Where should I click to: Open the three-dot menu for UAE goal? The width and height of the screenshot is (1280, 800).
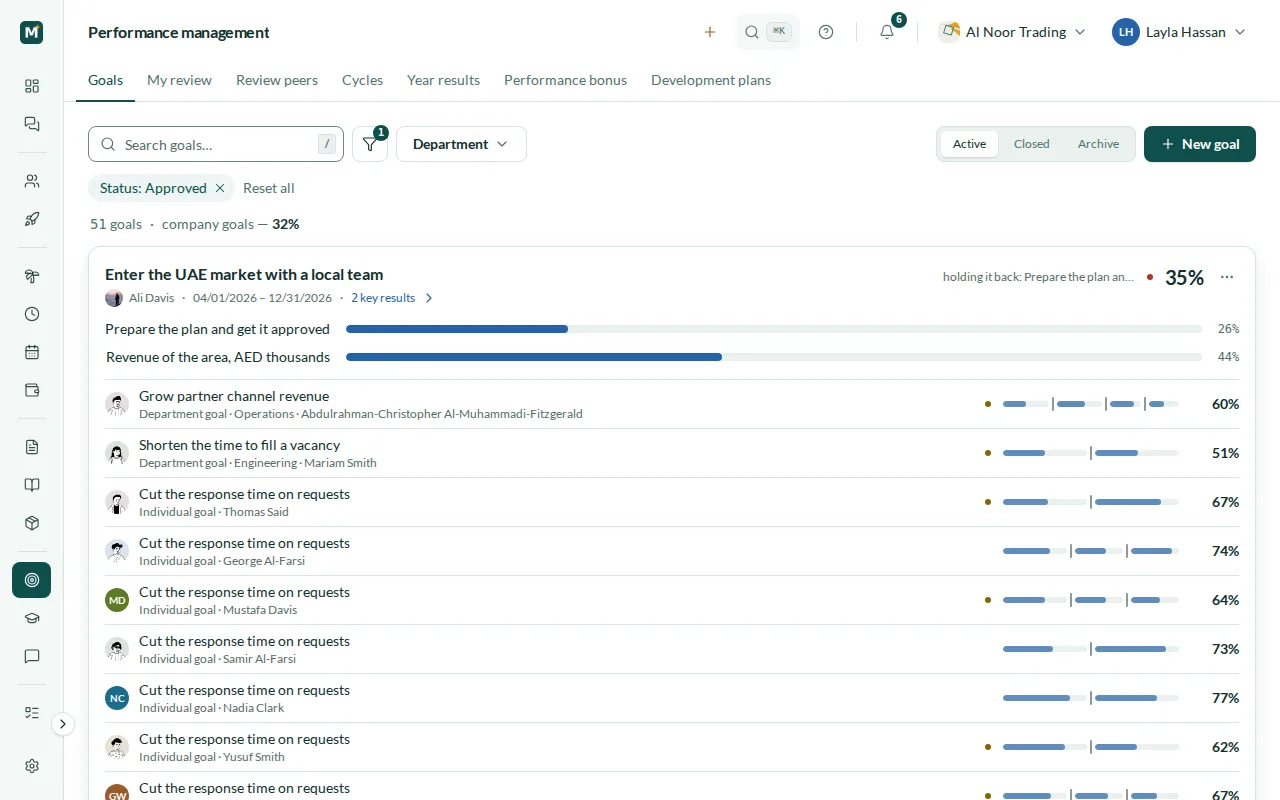[x=1227, y=277]
